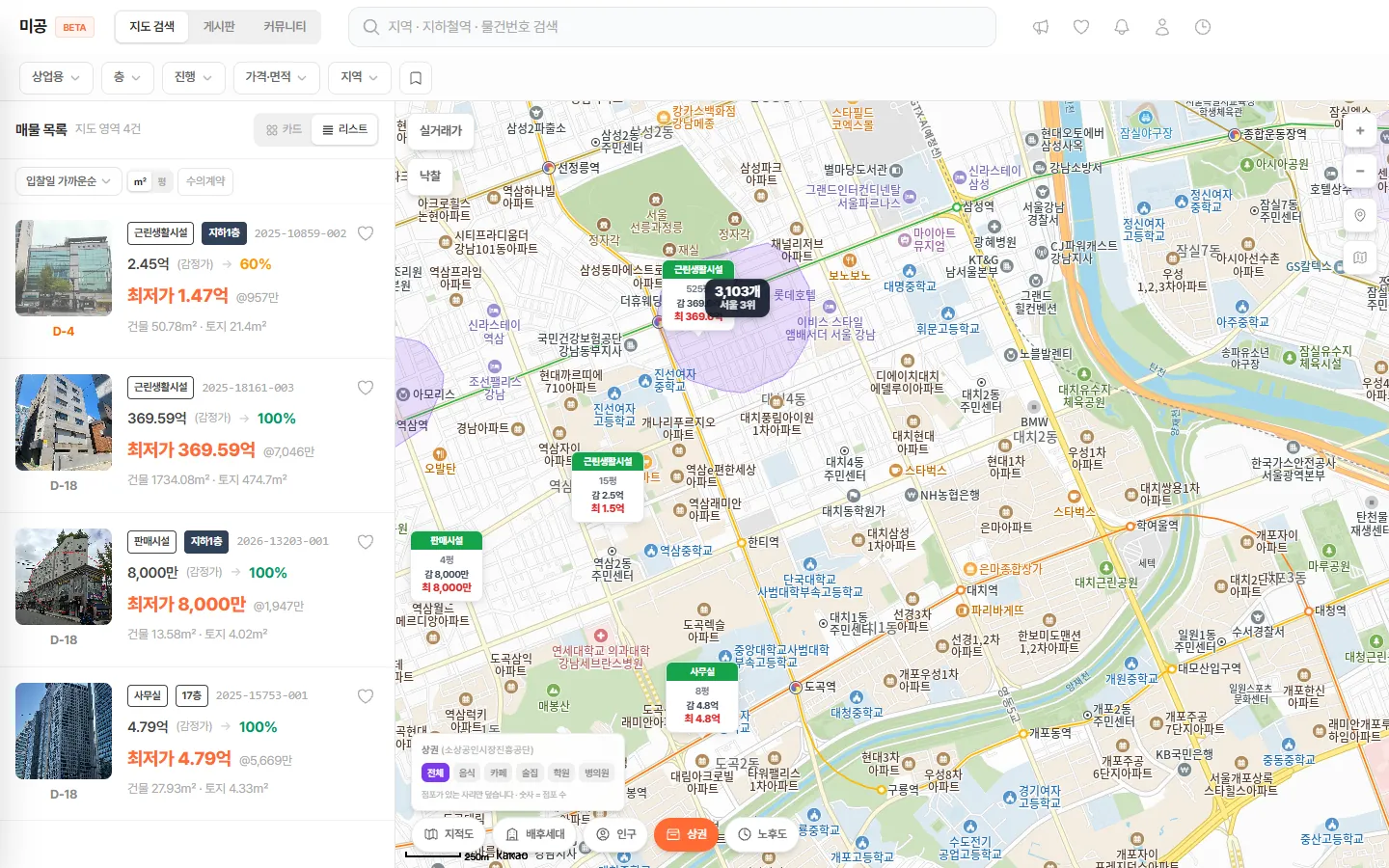1389x868 pixels.
Task: Select 병의원 category in 상권 panel
Action: [x=597, y=773]
